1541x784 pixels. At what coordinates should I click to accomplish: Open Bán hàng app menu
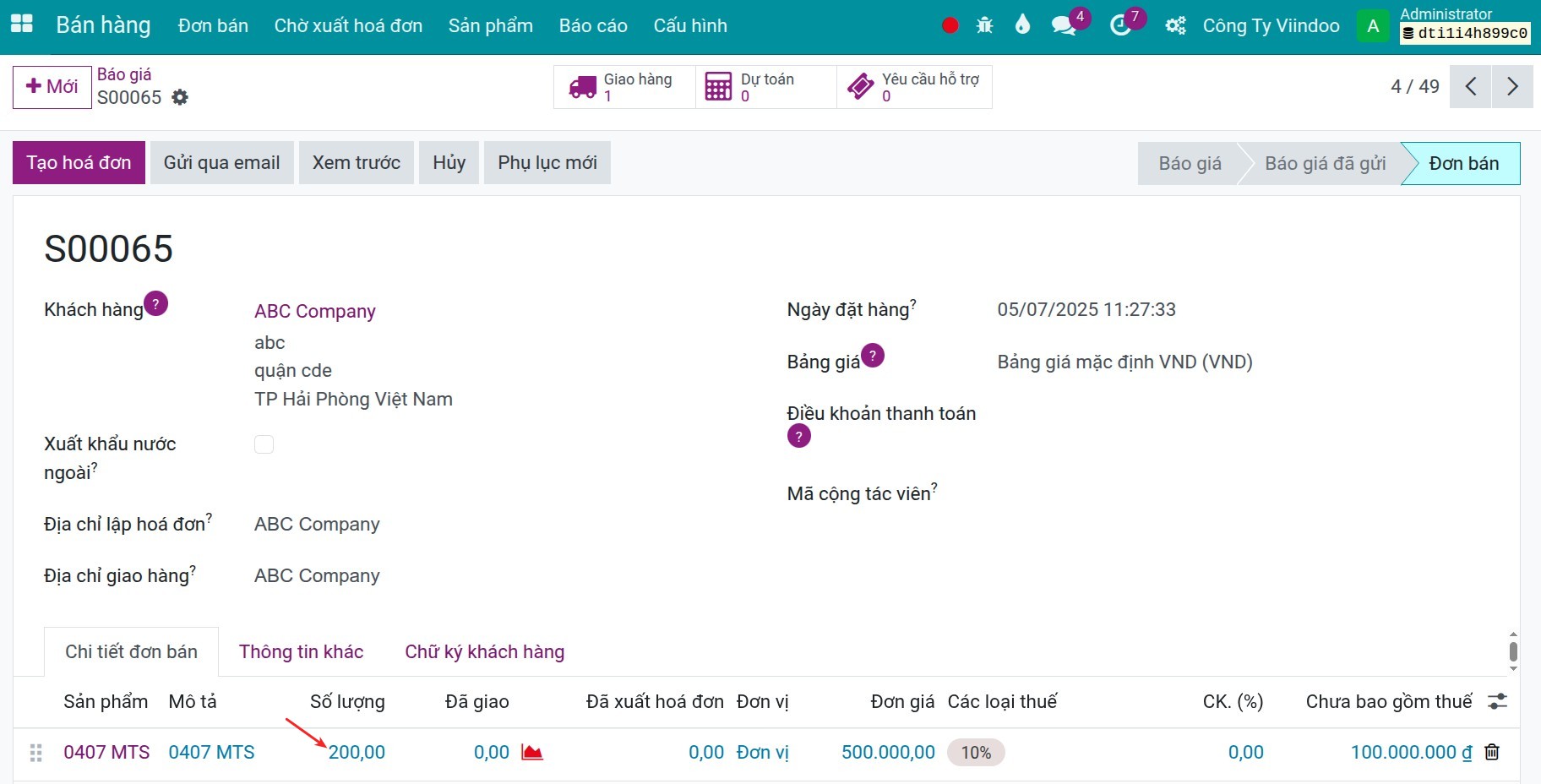(103, 25)
